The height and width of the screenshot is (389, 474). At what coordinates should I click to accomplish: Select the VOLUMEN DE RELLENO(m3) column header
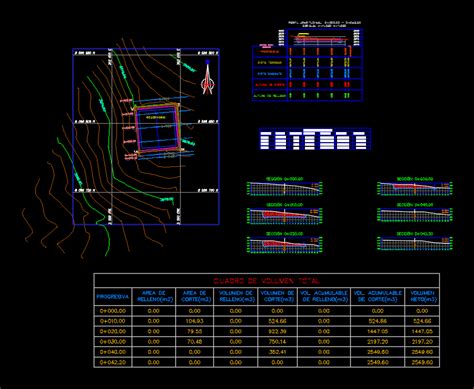coord(236,296)
